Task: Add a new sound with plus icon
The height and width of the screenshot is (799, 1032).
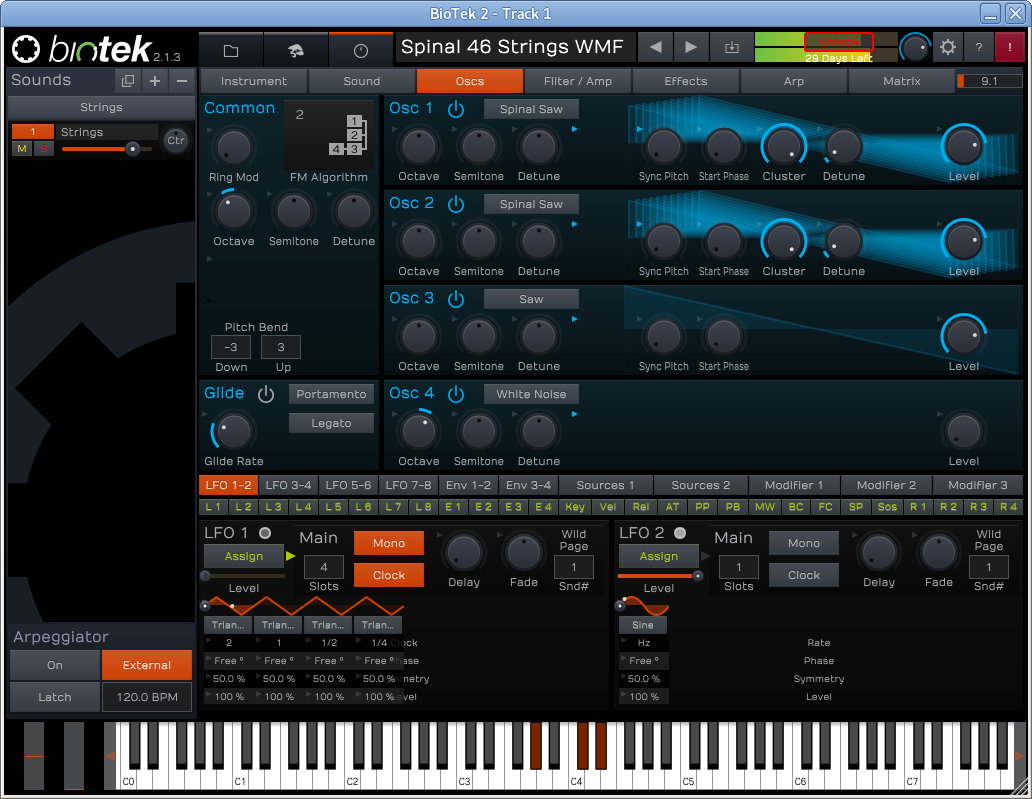Action: click(x=155, y=81)
